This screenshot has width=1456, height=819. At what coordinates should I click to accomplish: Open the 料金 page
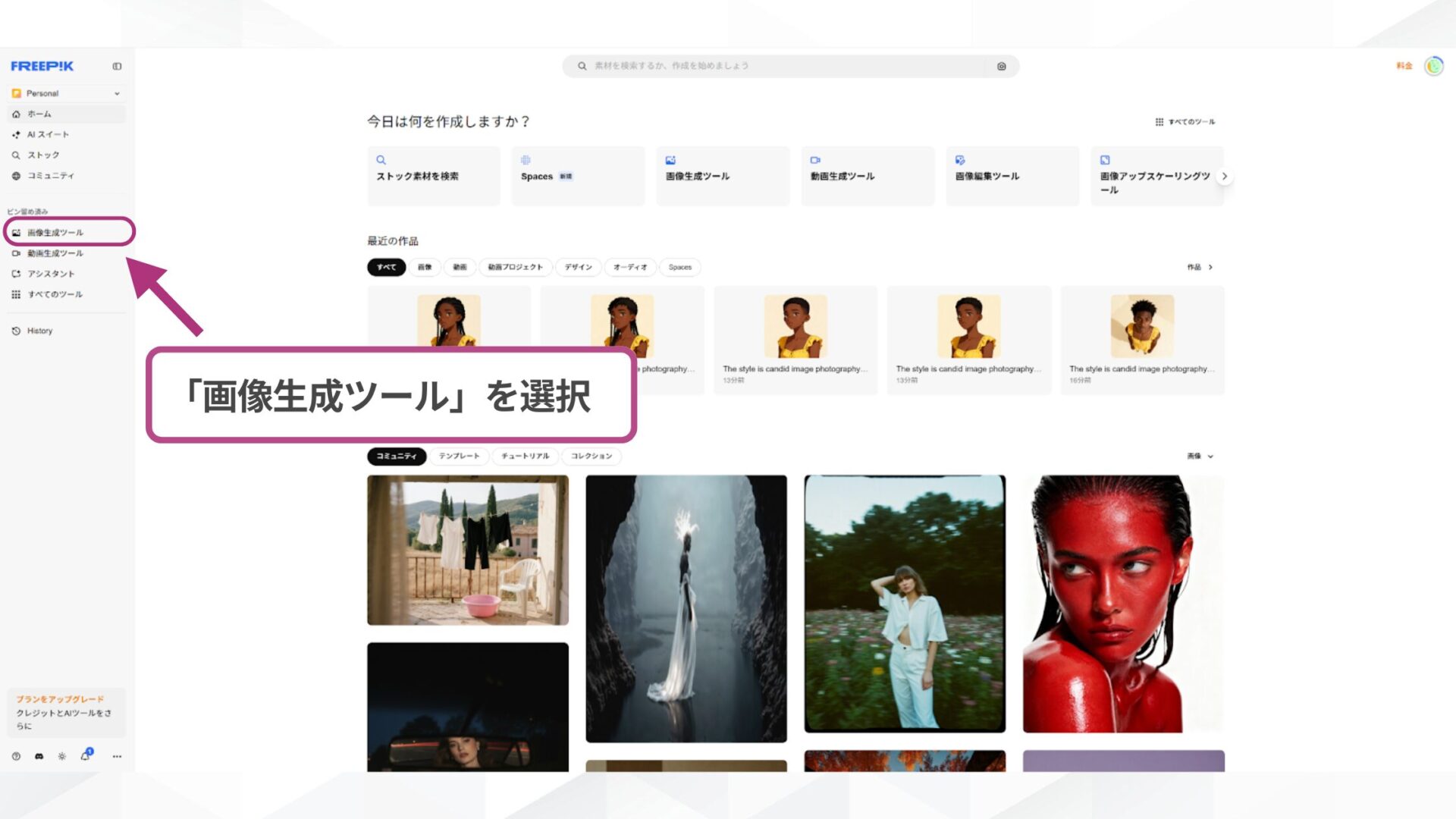[x=1404, y=65]
